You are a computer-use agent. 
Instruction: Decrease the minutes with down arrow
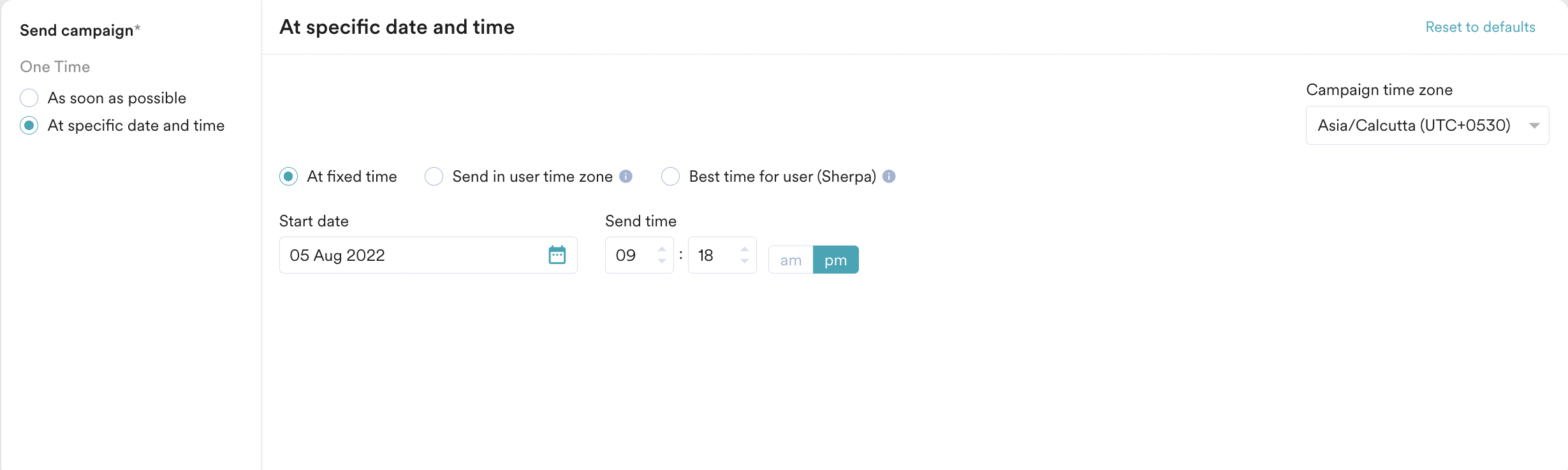(745, 261)
